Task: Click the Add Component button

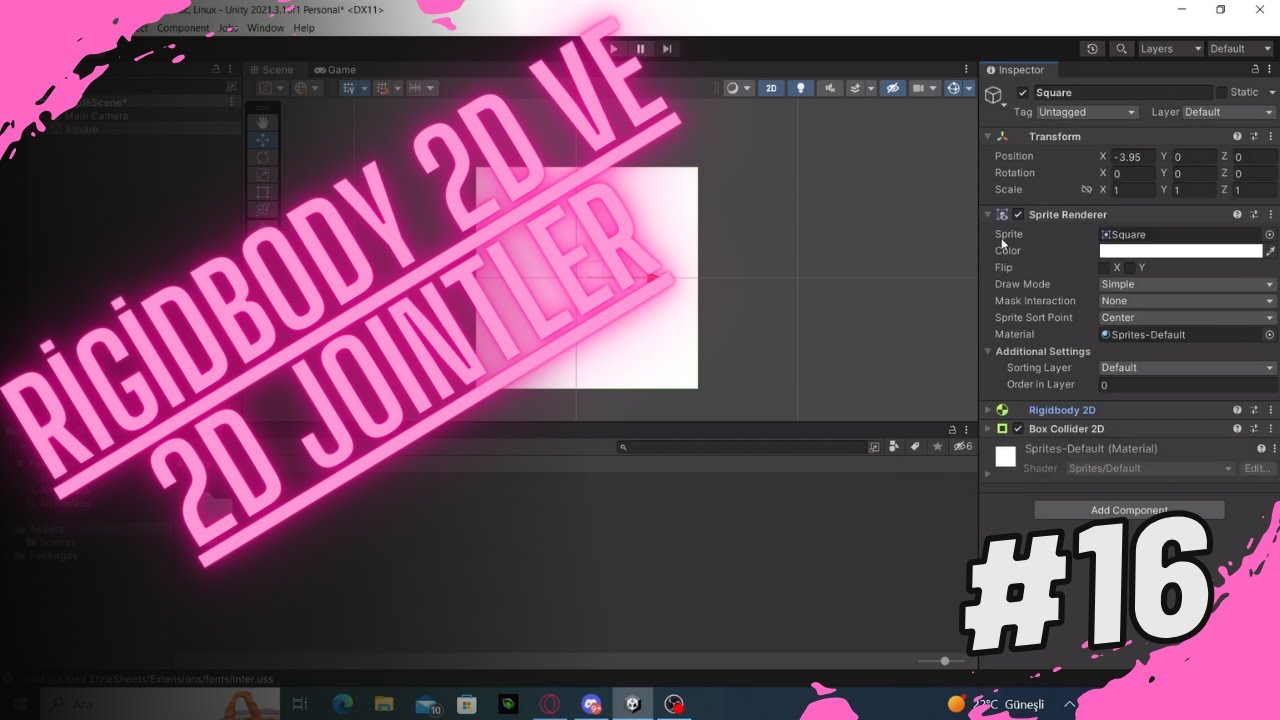Action: point(1129,510)
